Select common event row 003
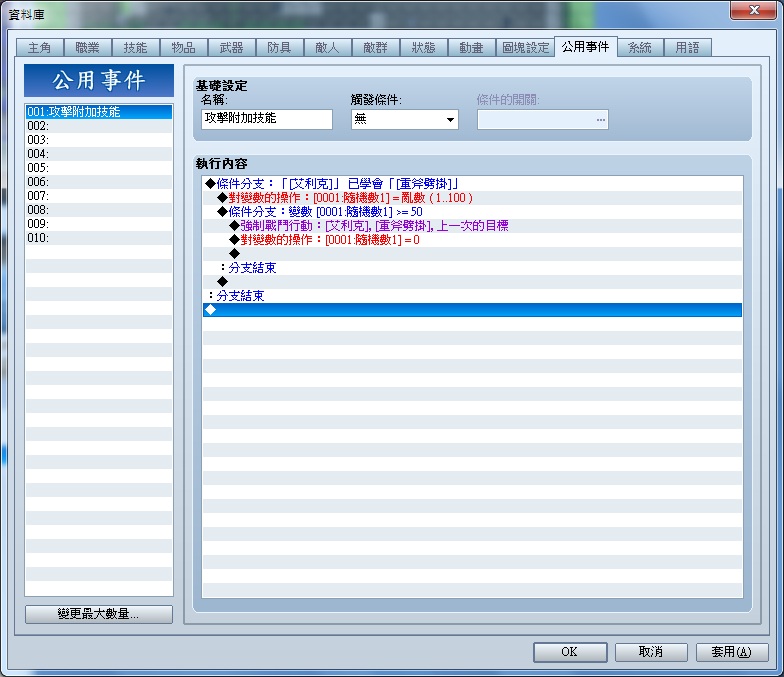 coord(99,140)
